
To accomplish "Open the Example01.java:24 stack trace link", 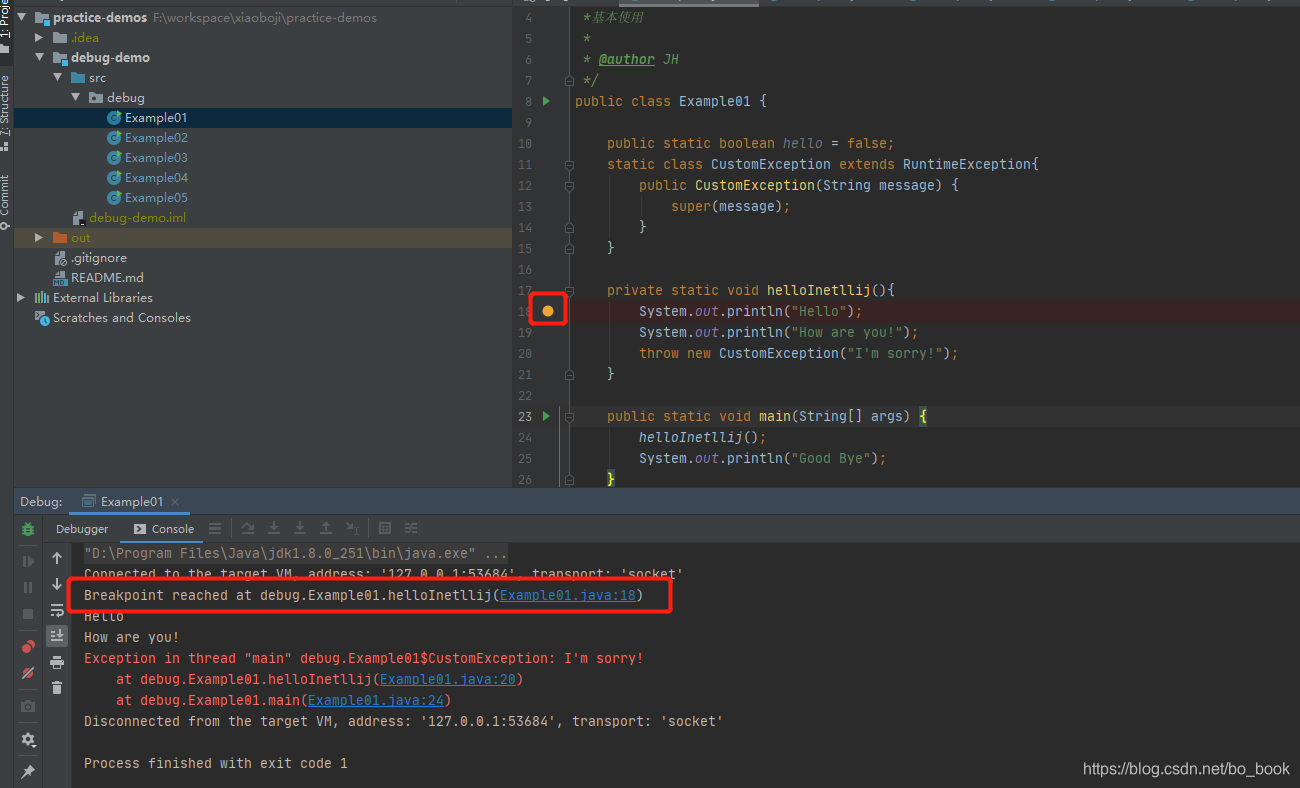I will (x=375, y=701).
